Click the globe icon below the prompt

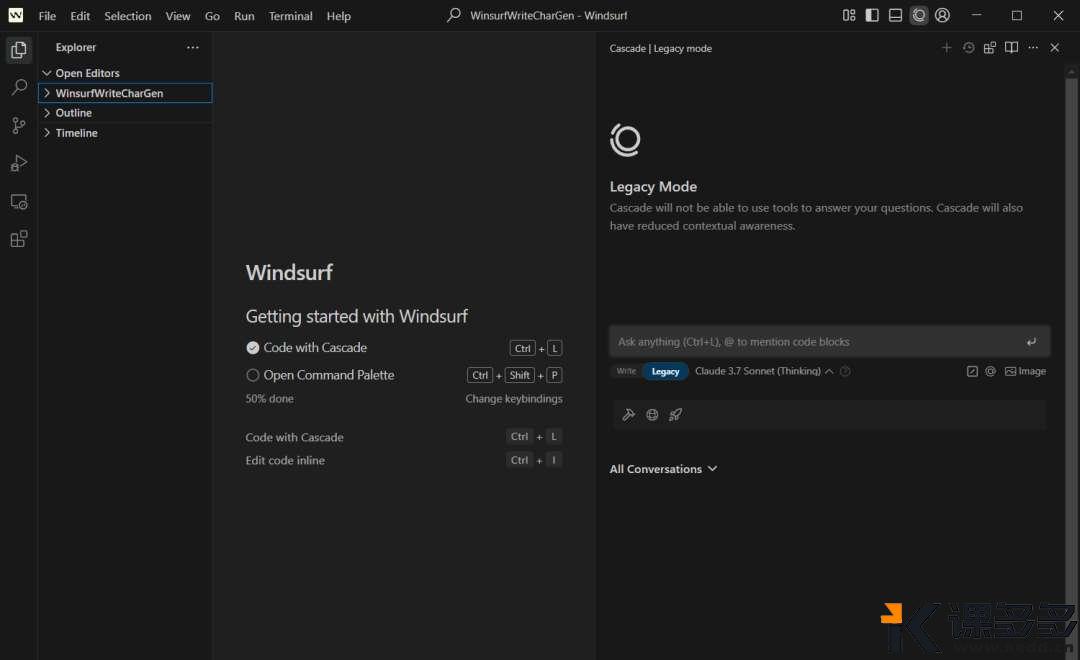click(x=652, y=415)
